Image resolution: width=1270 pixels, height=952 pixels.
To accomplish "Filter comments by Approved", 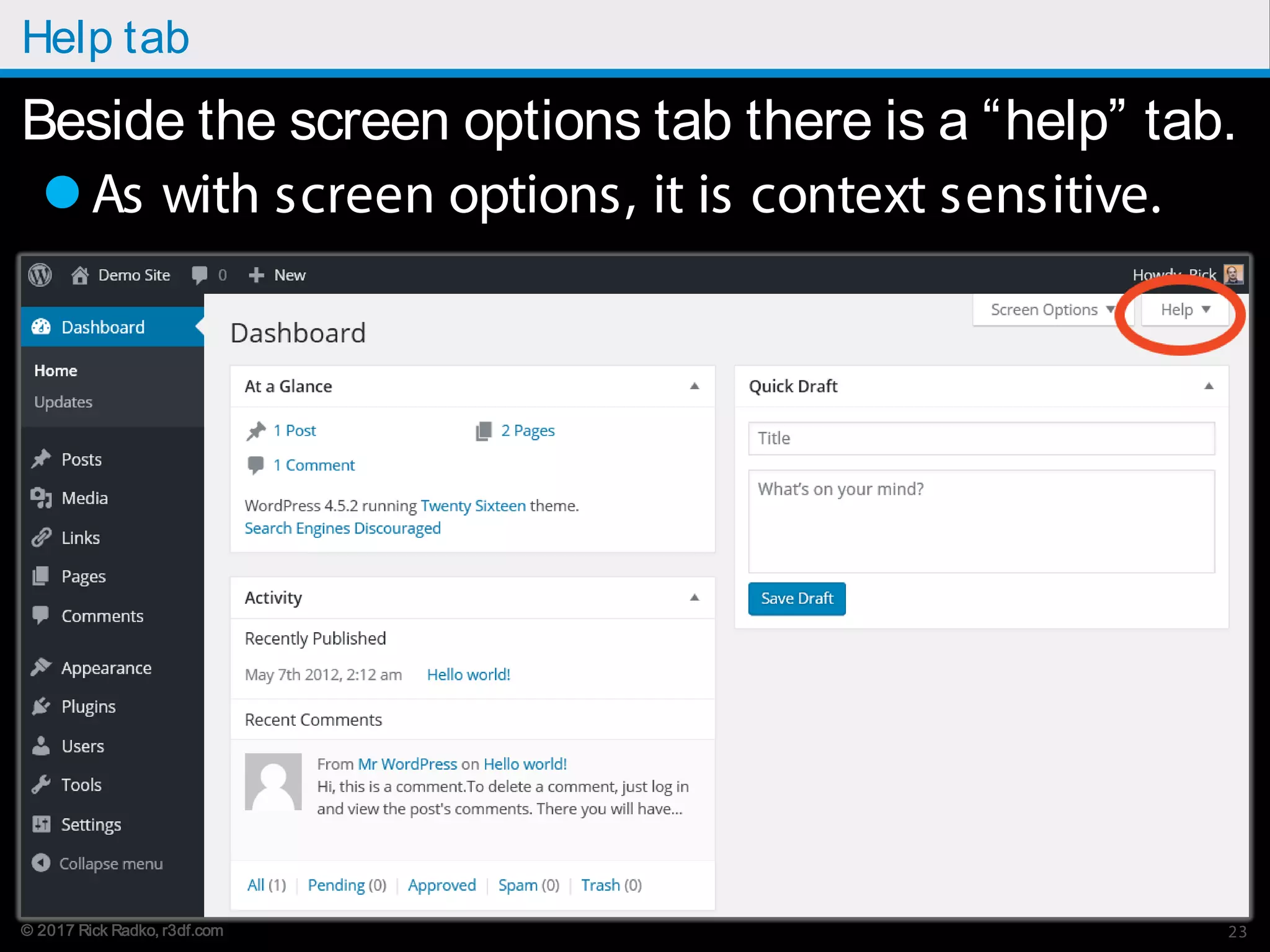I will point(442,886).
